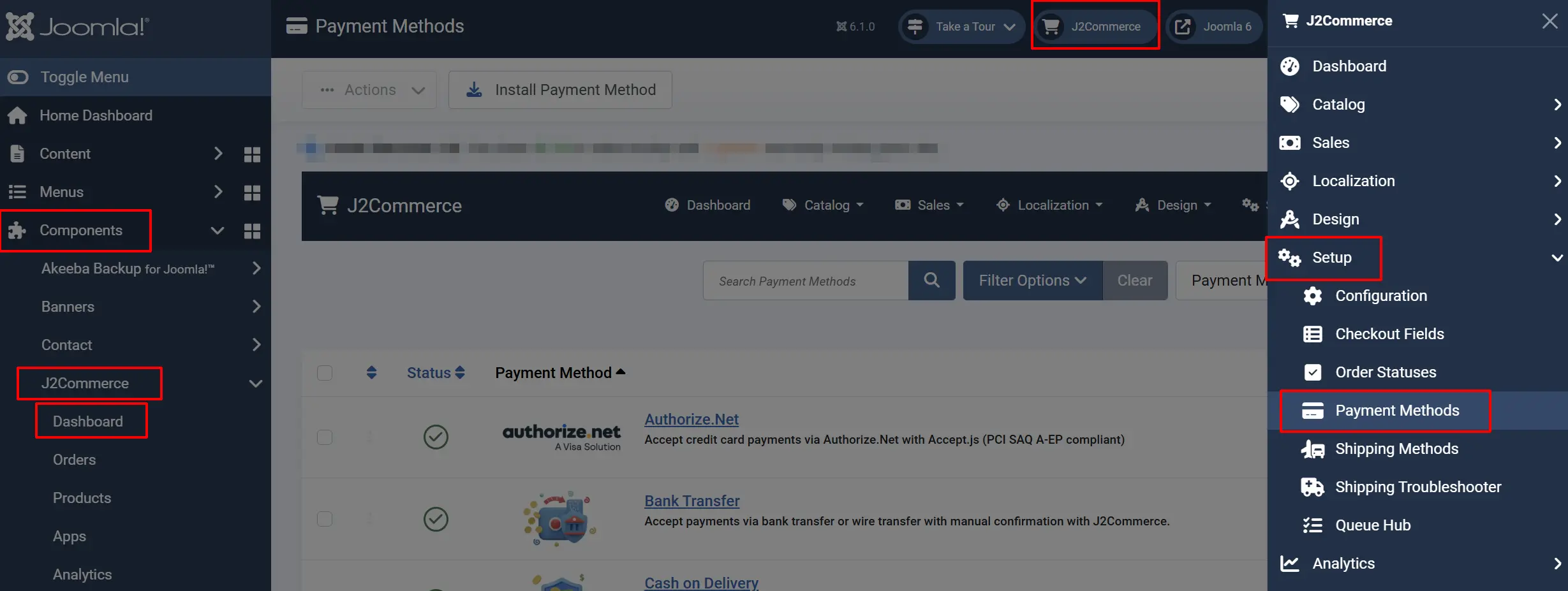Screen dimensions: 1568x591
Task: Open the Cash on Delivery link
Action: (702, 583)
